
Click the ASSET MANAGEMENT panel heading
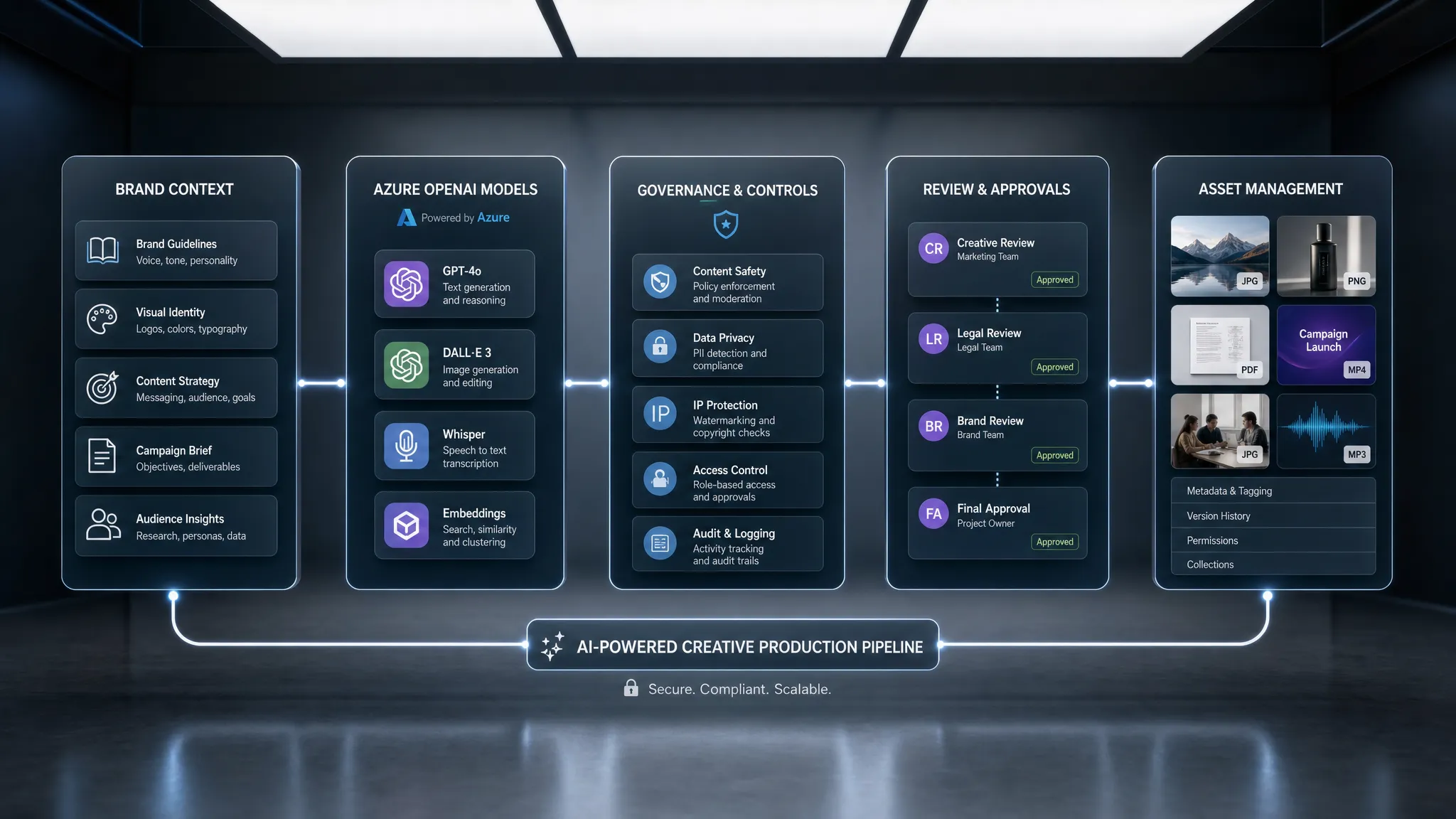tap(1270, 189)
